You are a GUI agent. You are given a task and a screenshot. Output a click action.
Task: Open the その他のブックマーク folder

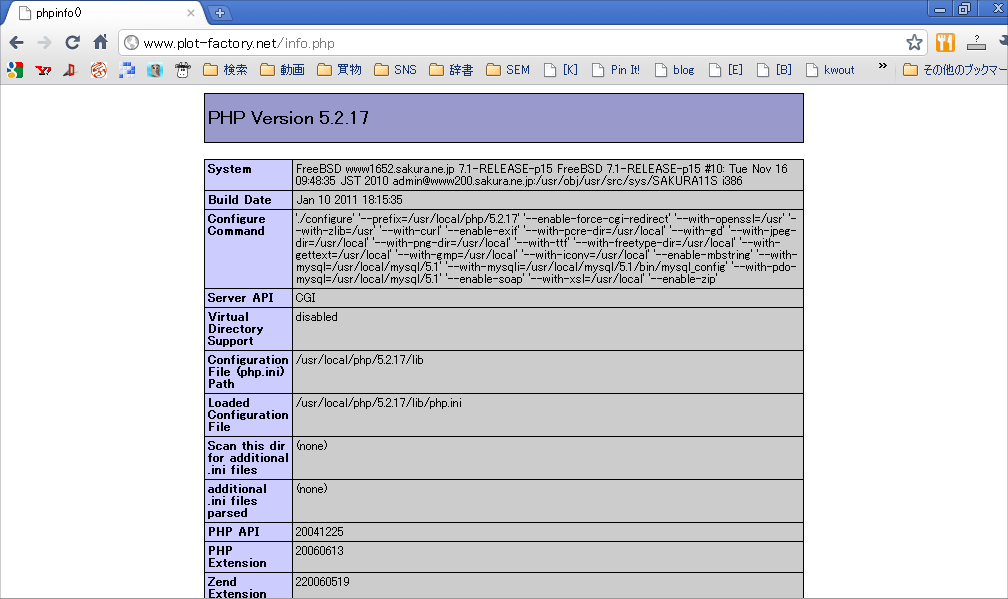click(x=955, y=70)
